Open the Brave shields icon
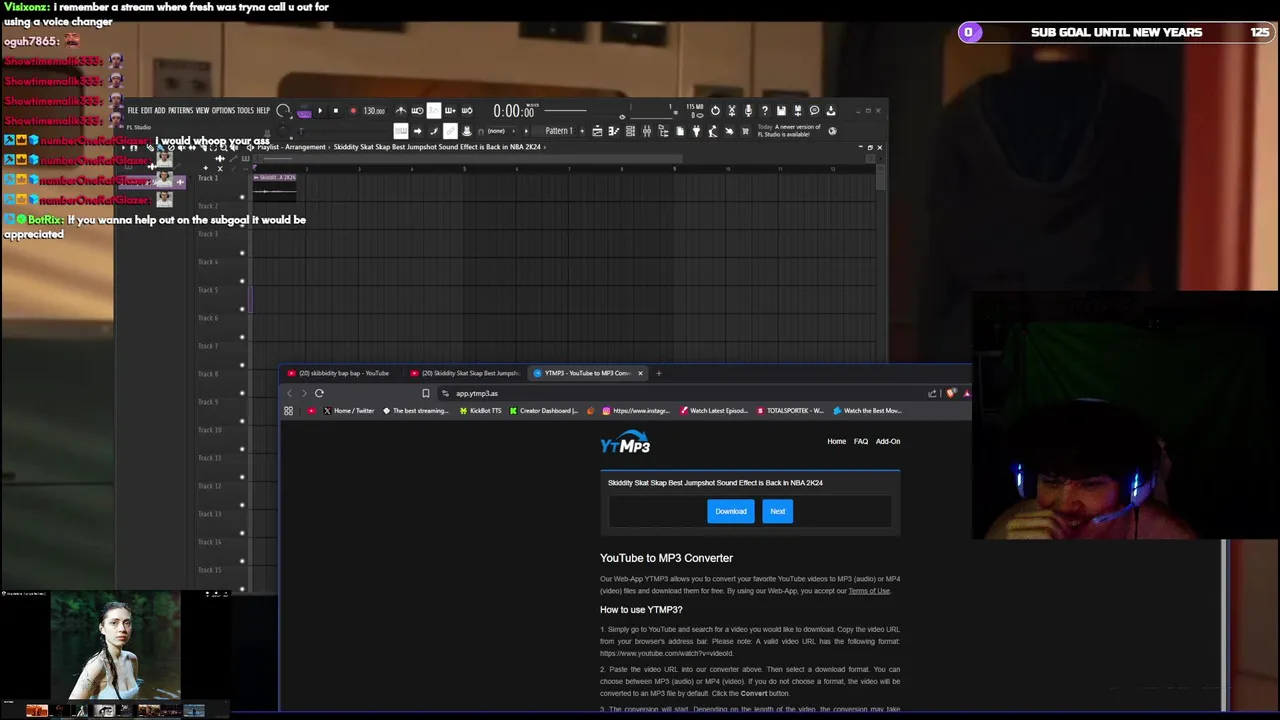 (x=950, y=393)
